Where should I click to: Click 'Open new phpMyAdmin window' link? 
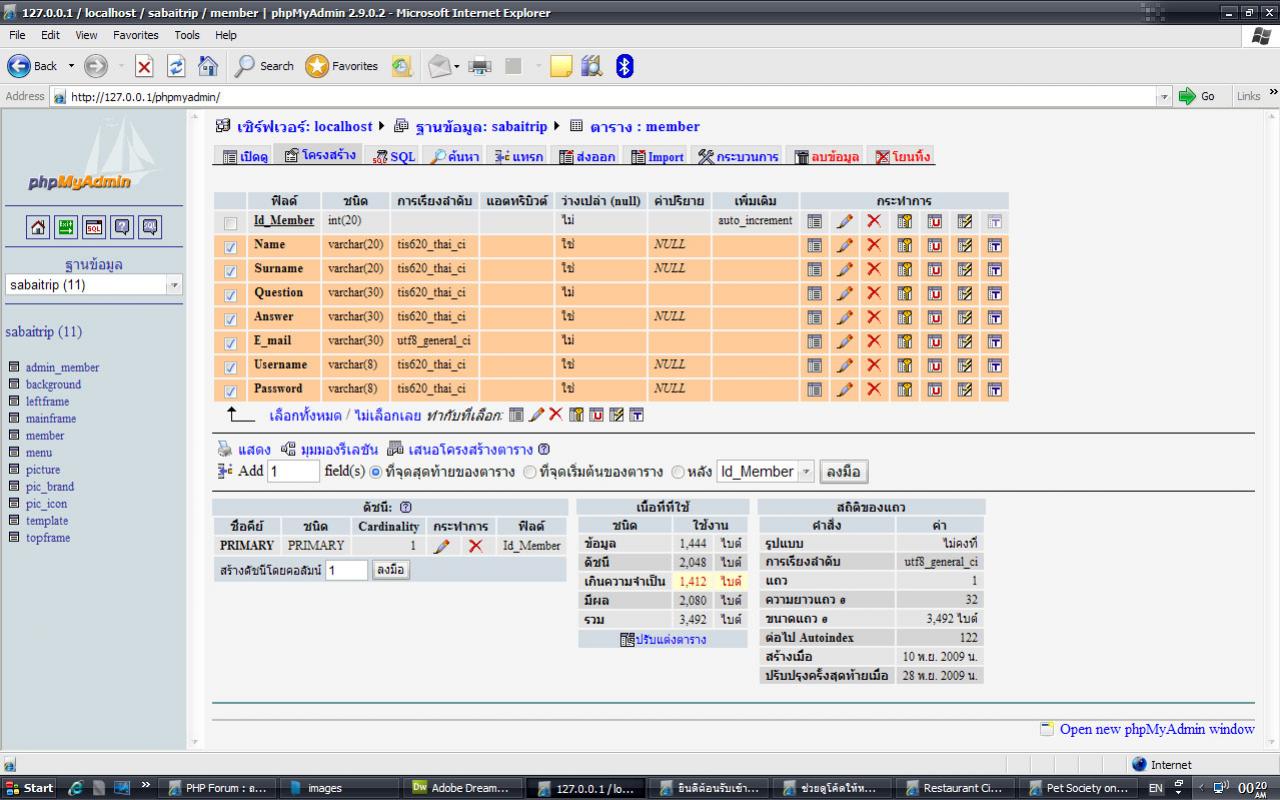pos(1156,729)
